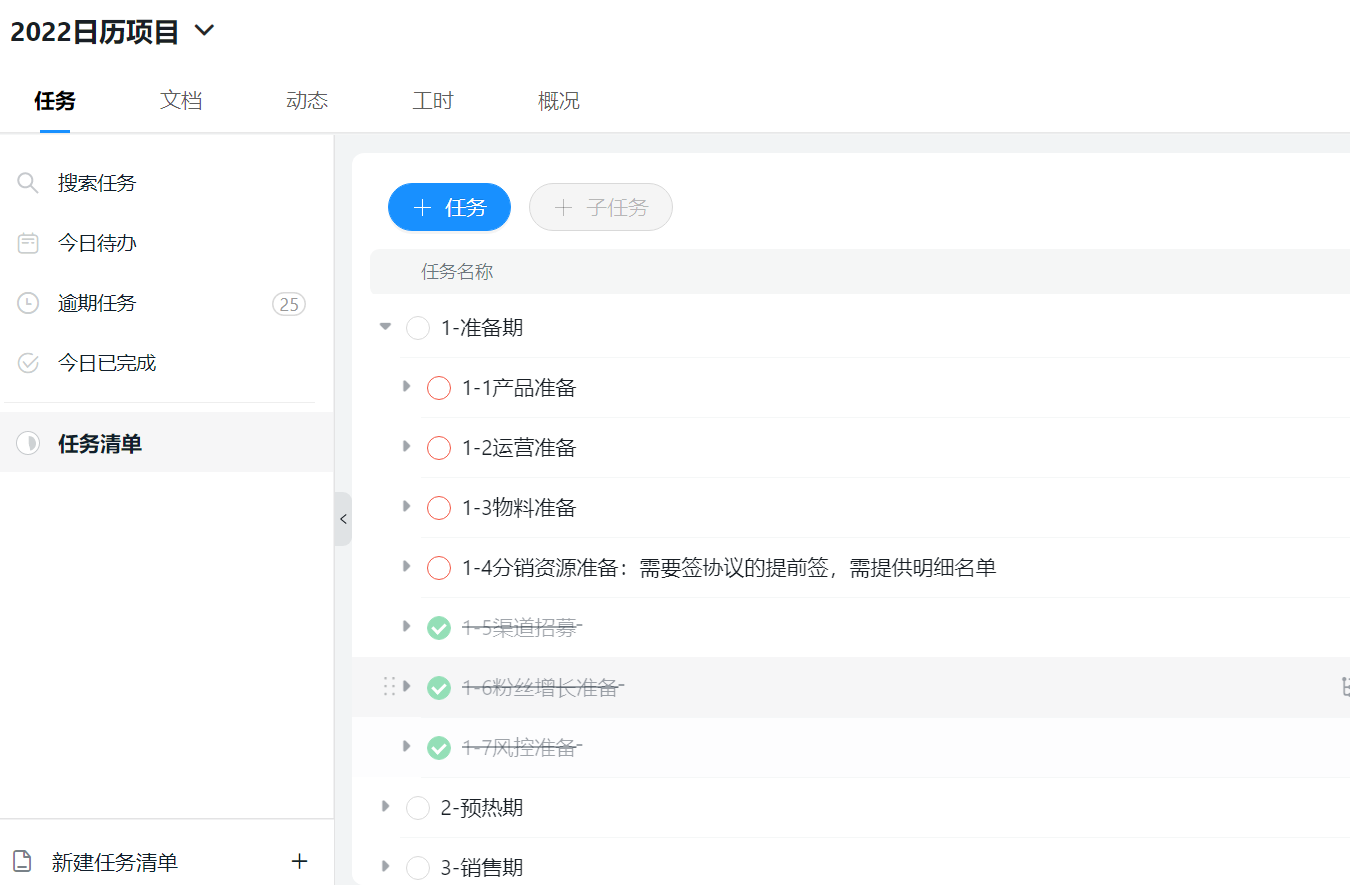Open the 工时 tab
The image size is (1350, 885).
(433, 100)
